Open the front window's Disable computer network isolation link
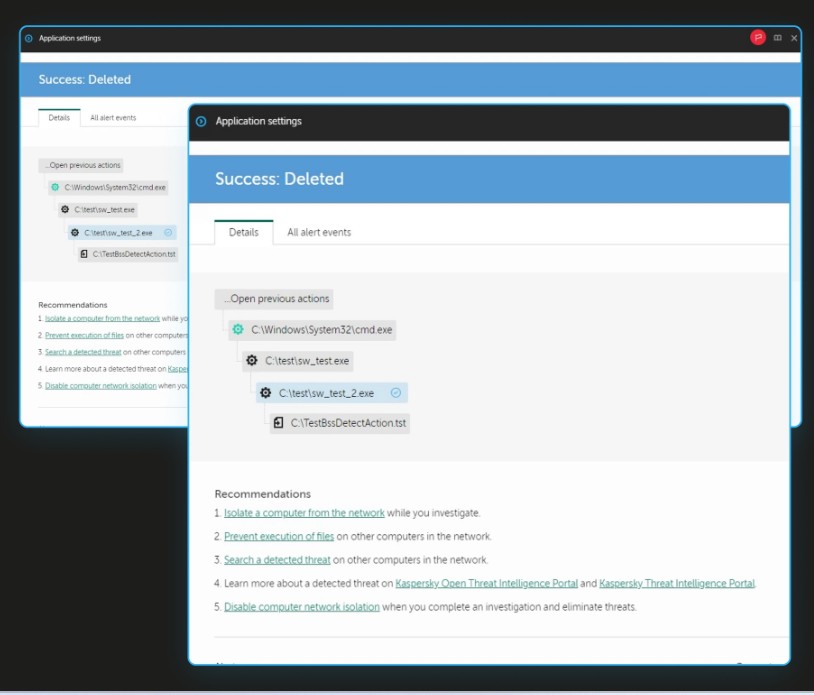814x695 pixels. click(x=302, y=607)
